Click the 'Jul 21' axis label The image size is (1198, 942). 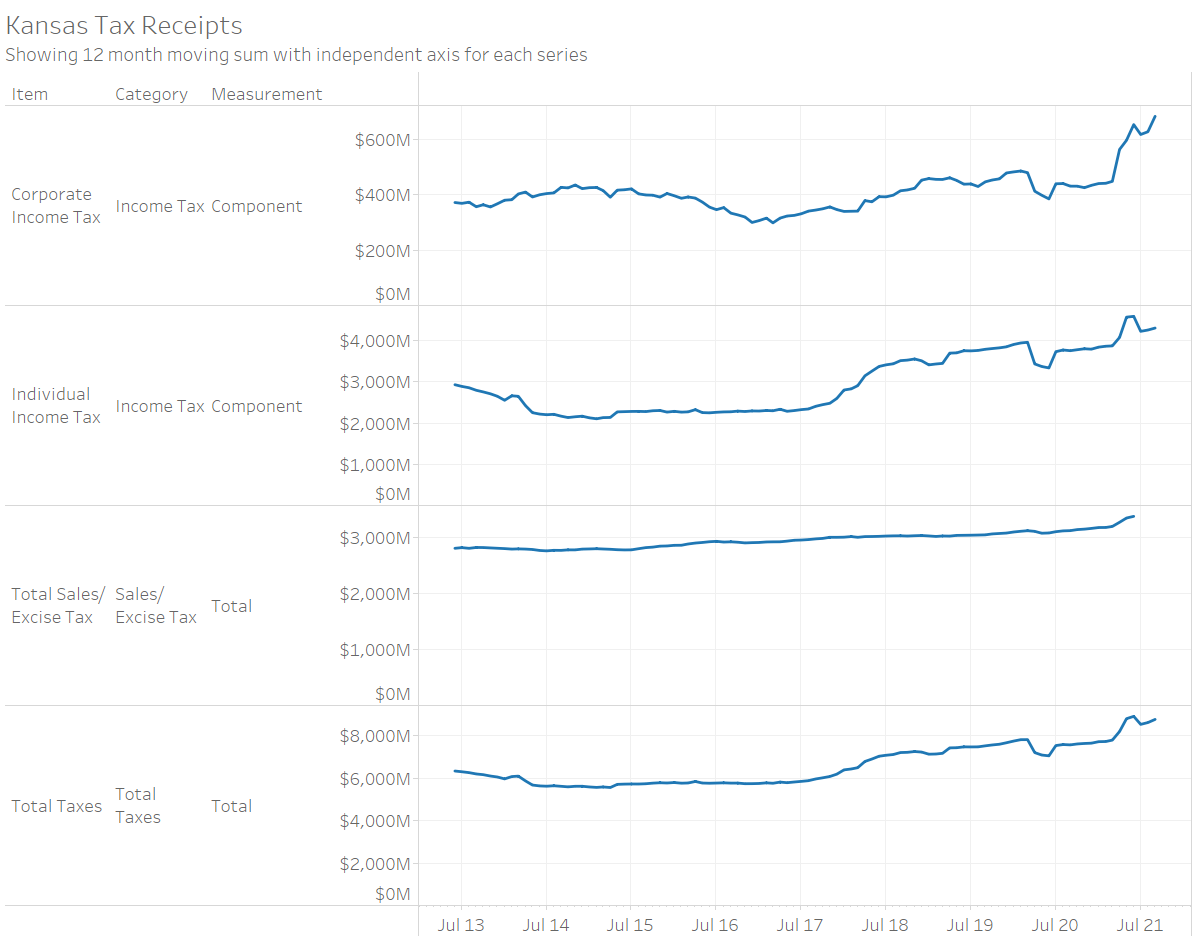click(x=1140, y=925)
